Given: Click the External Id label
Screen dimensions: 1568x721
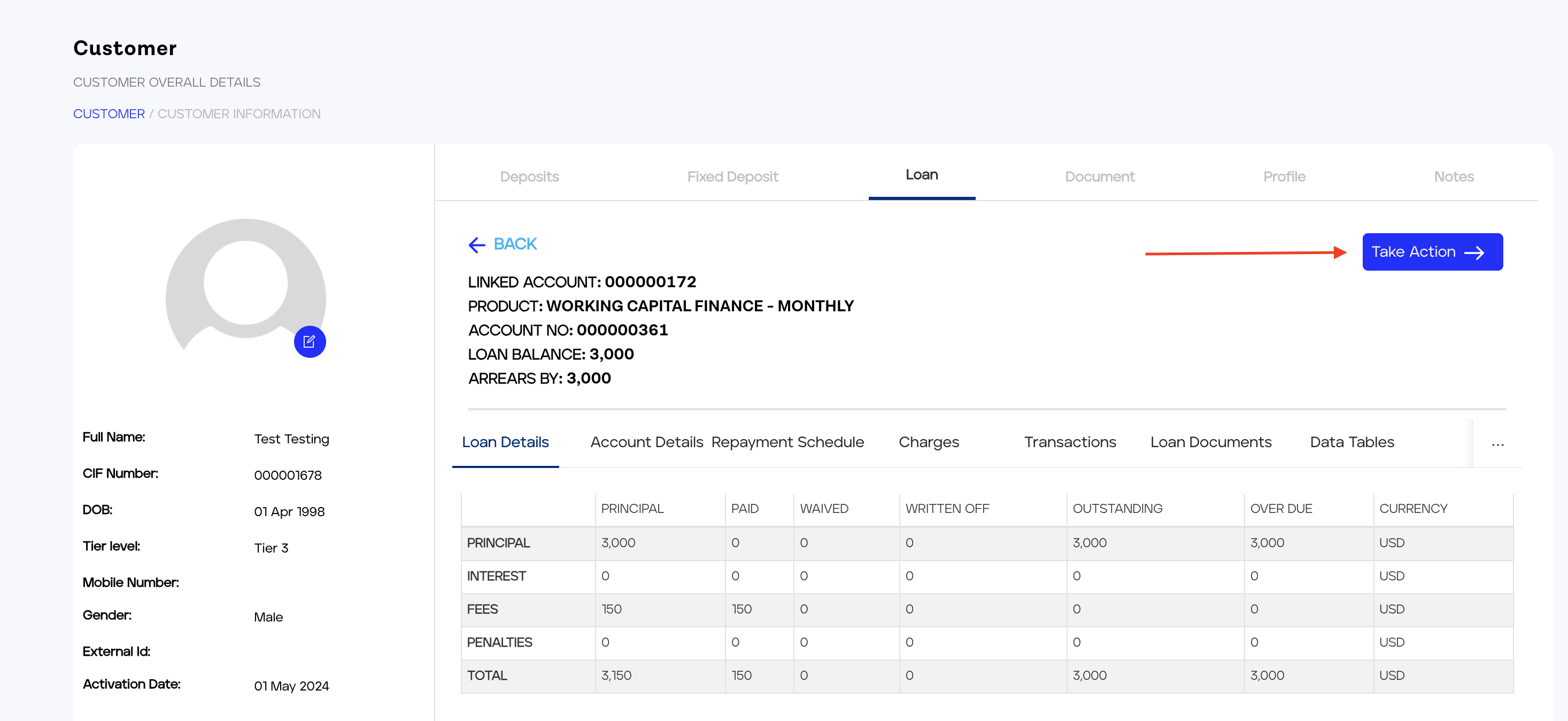Looking at the screenshot, I should click(116, 651).
